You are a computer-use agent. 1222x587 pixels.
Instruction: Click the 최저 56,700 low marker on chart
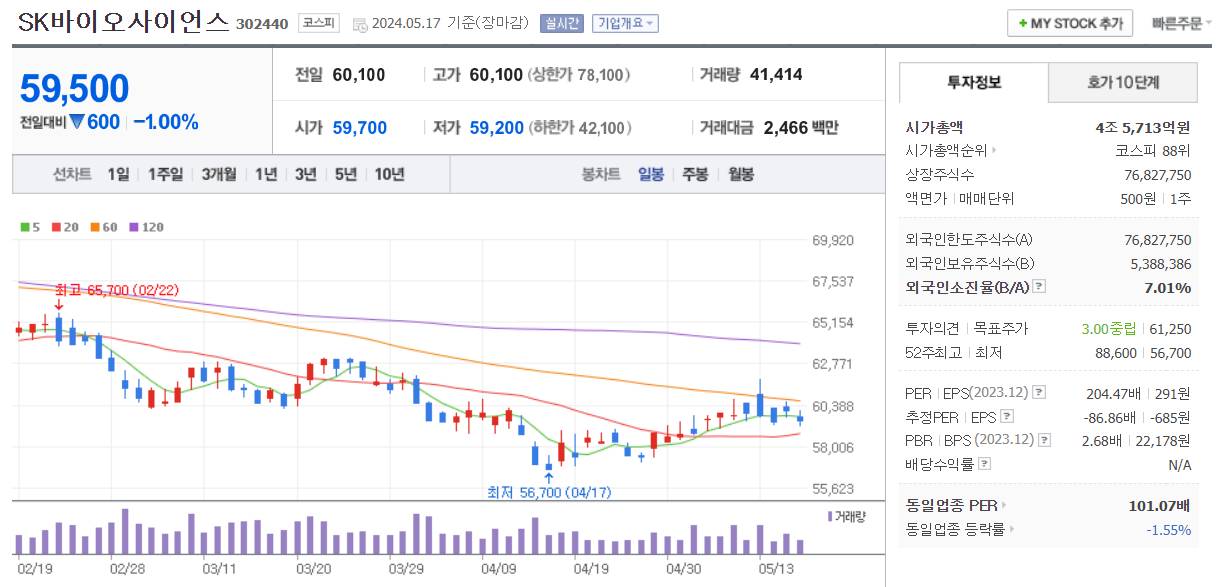(x=548, y=492)
